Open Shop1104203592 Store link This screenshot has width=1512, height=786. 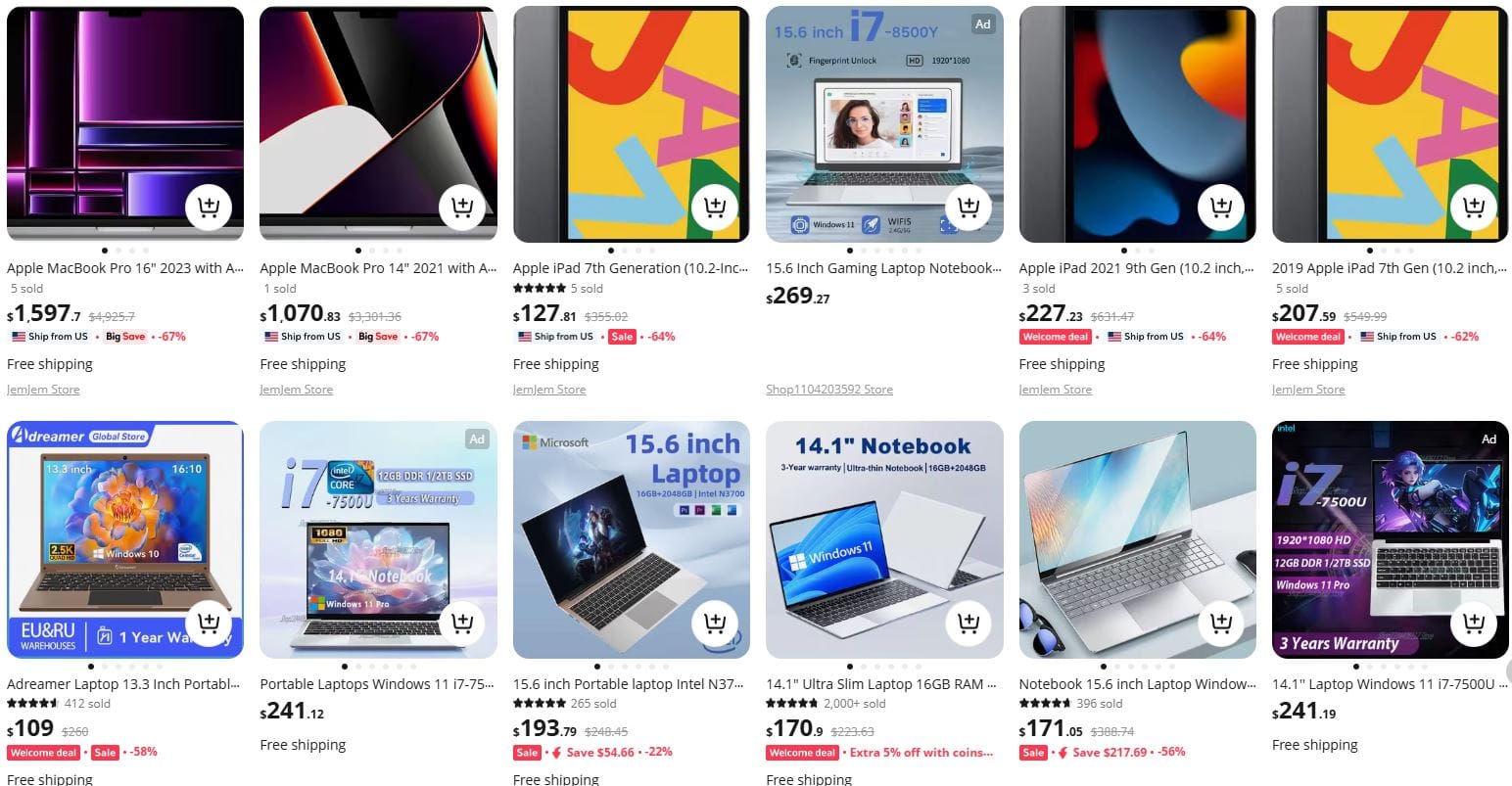click(x=829, y=390)
